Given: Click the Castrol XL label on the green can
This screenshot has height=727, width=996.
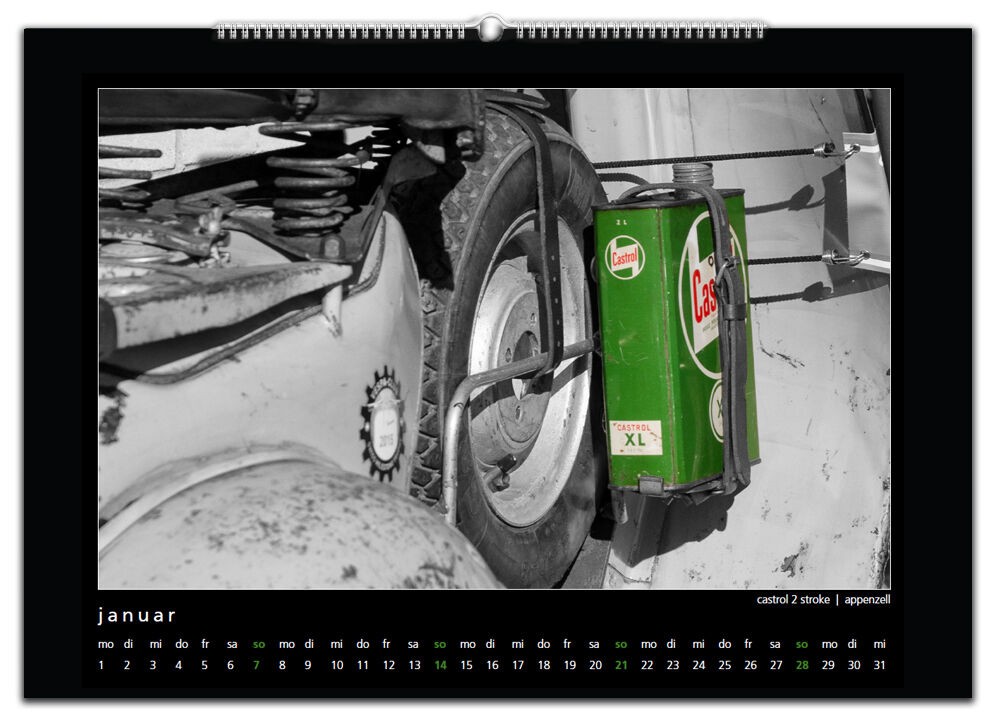Looking at the screenshot, I should click(x=636, y=437).
